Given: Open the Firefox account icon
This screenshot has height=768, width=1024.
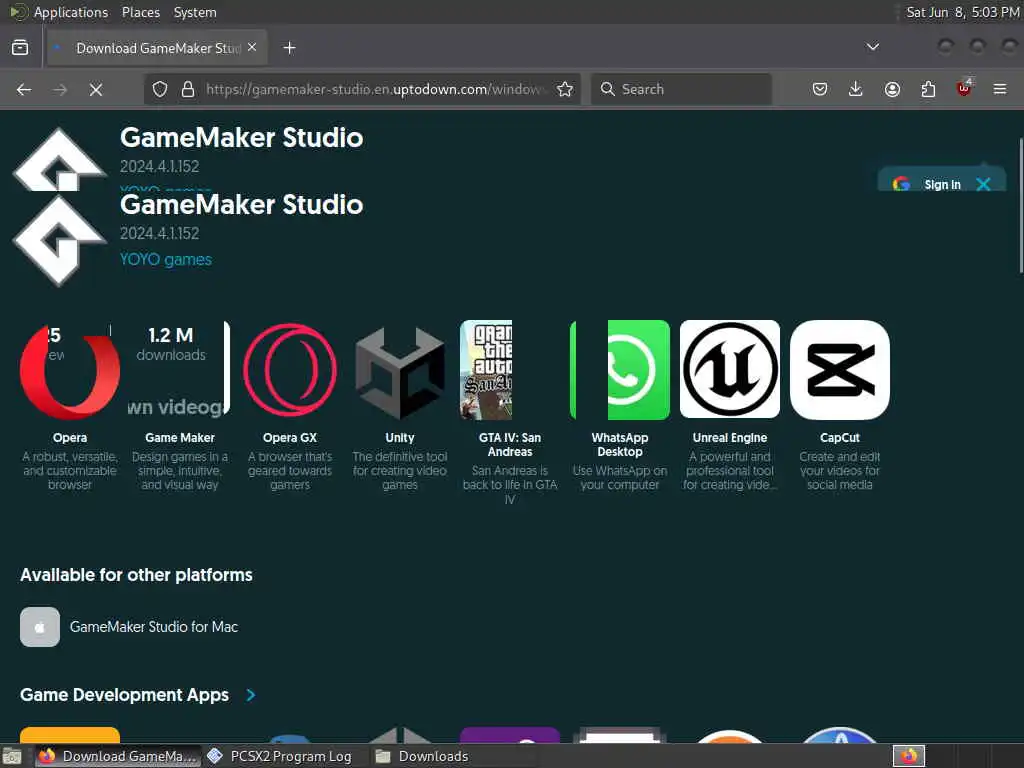Looking at the screenshot, I should [892, 89].
